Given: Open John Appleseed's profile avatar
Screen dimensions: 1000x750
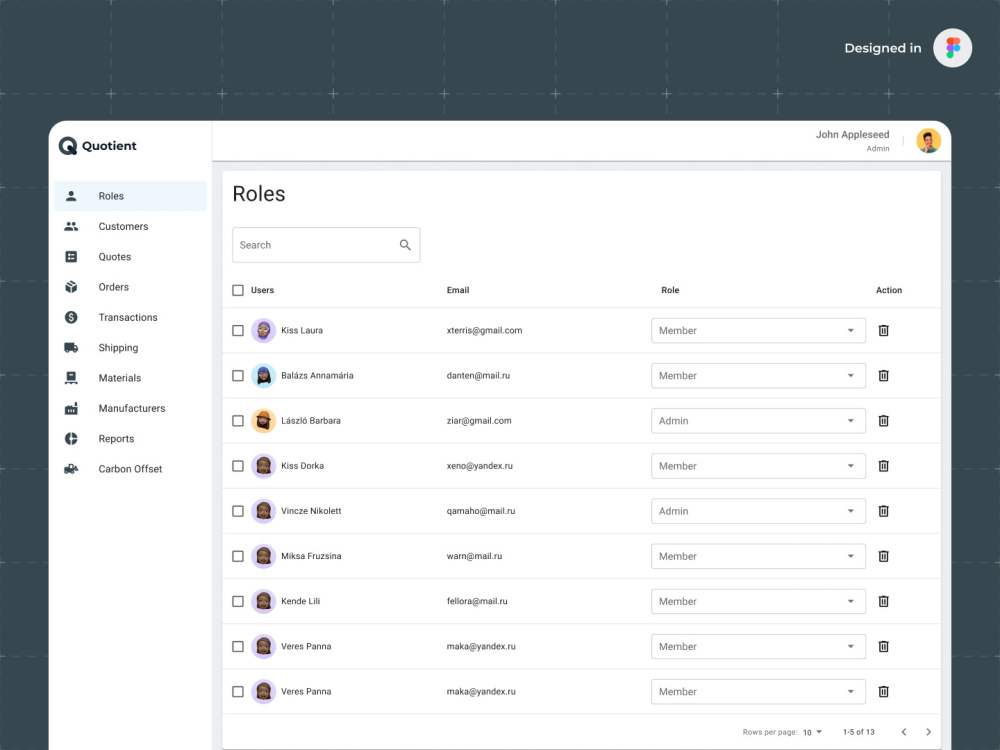Looking at the screenshot, I should pyautogui.click(x=929, y=141).
